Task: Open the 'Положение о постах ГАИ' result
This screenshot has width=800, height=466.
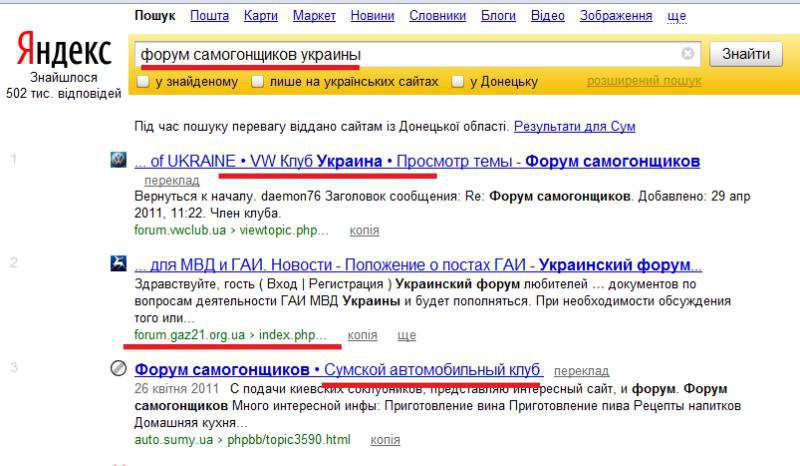Action: coord(418,264)
